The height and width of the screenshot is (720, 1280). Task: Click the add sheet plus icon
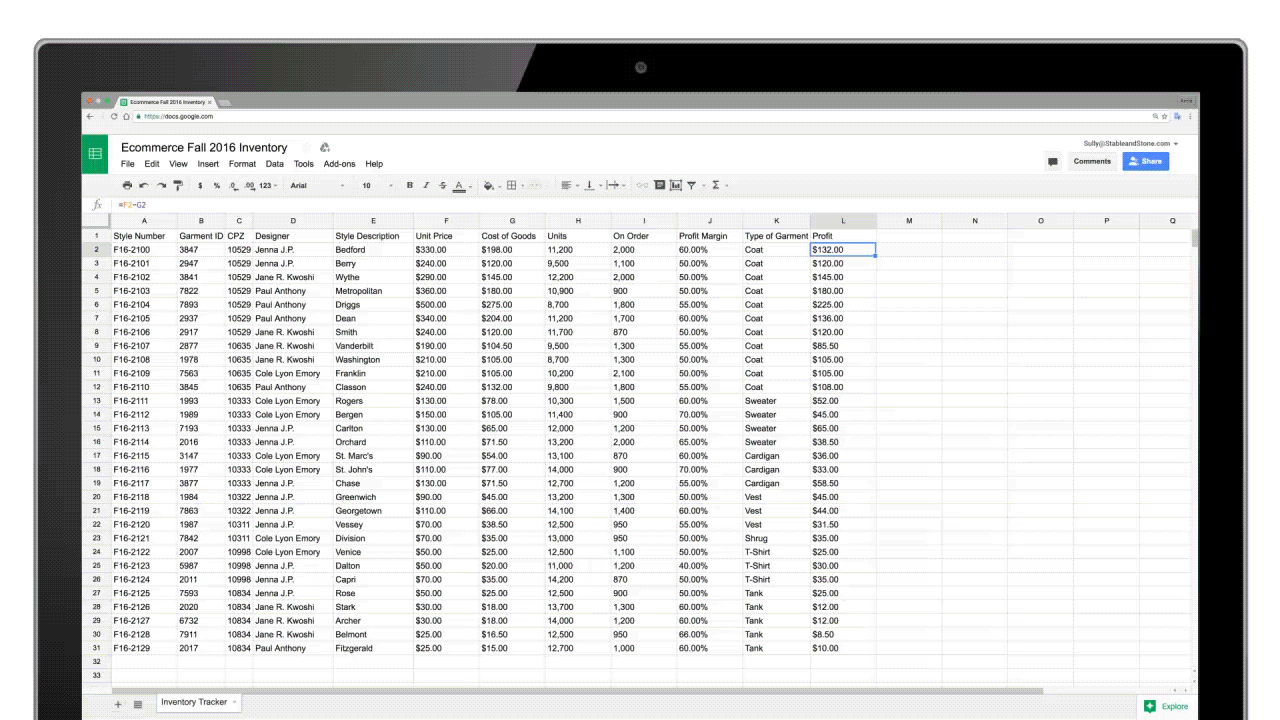click(x=118, y=704)
